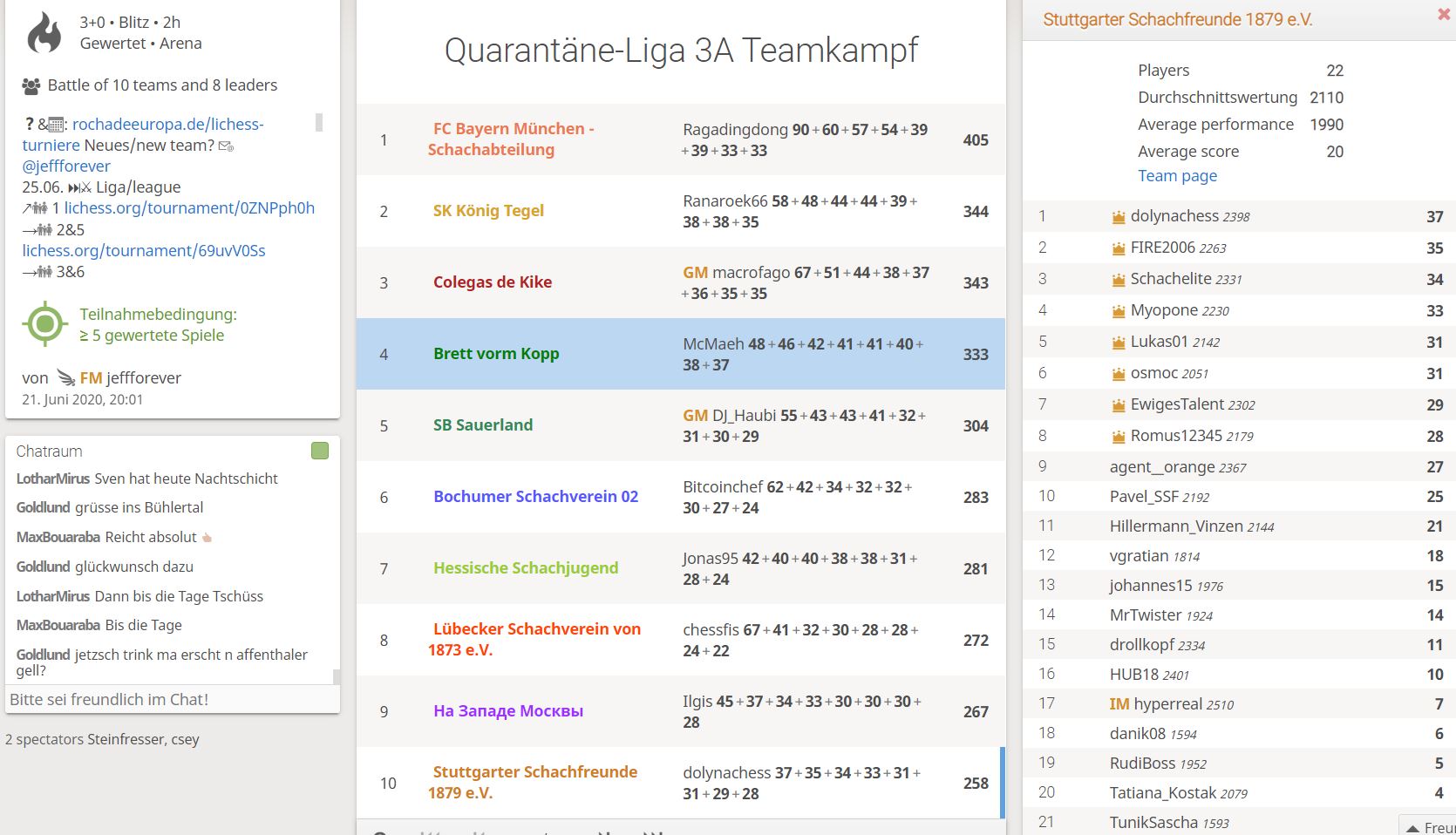The width and height of the screenshot is (1456, 835).
Task: Select На Западе Москвы team
Action: 508,710
